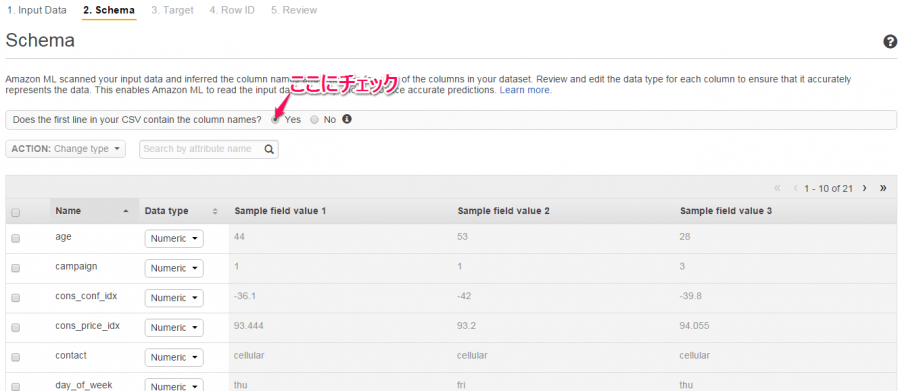Screen dimensions: 900x391
Task: Click the info icon beside No
Action: 347,119
